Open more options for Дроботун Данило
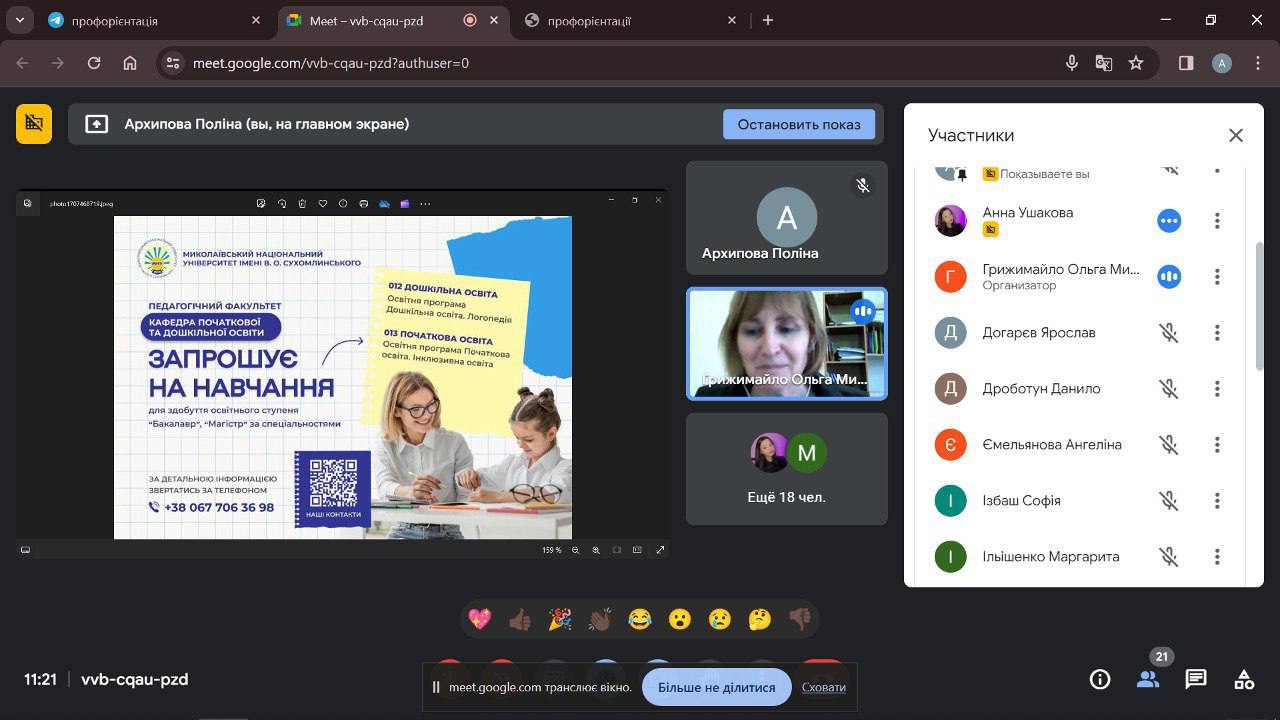 click(1217, 389)
